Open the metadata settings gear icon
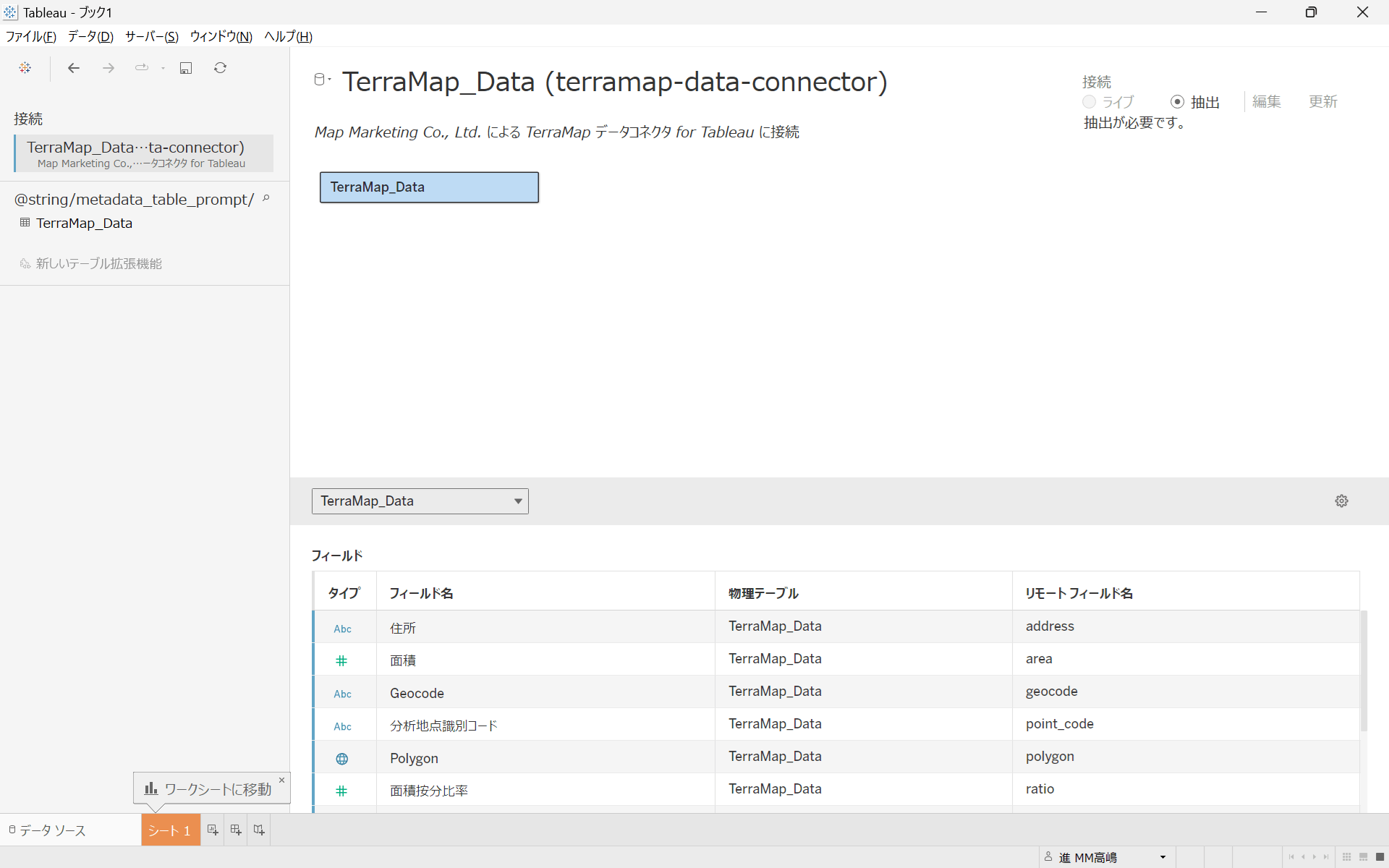Viewport: 1389px width, 868px height. pyautogui.click(x=1341, y=501)
